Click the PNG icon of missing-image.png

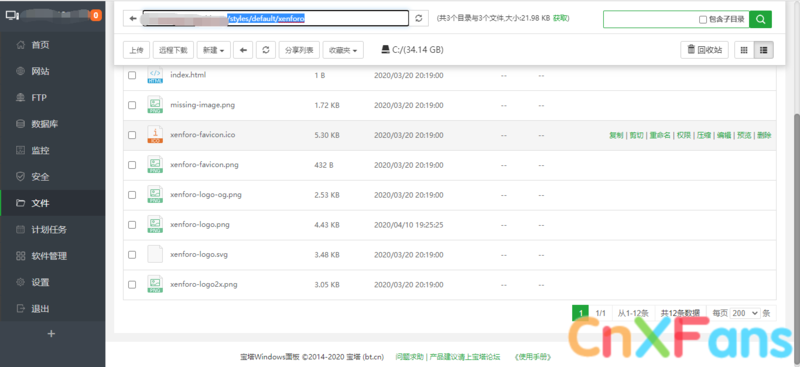click(x=155, y=105)
